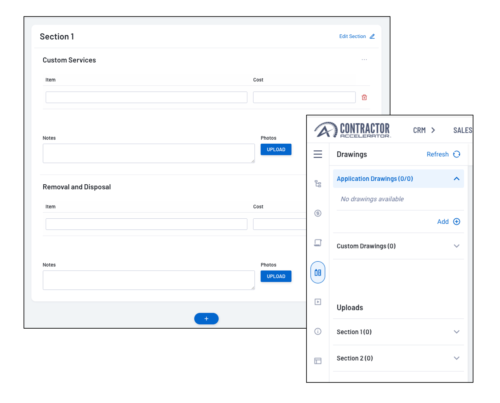The image size is (500, 403).
Task: Click Custom Services Notes text area
Action: [x=149, y=153]
